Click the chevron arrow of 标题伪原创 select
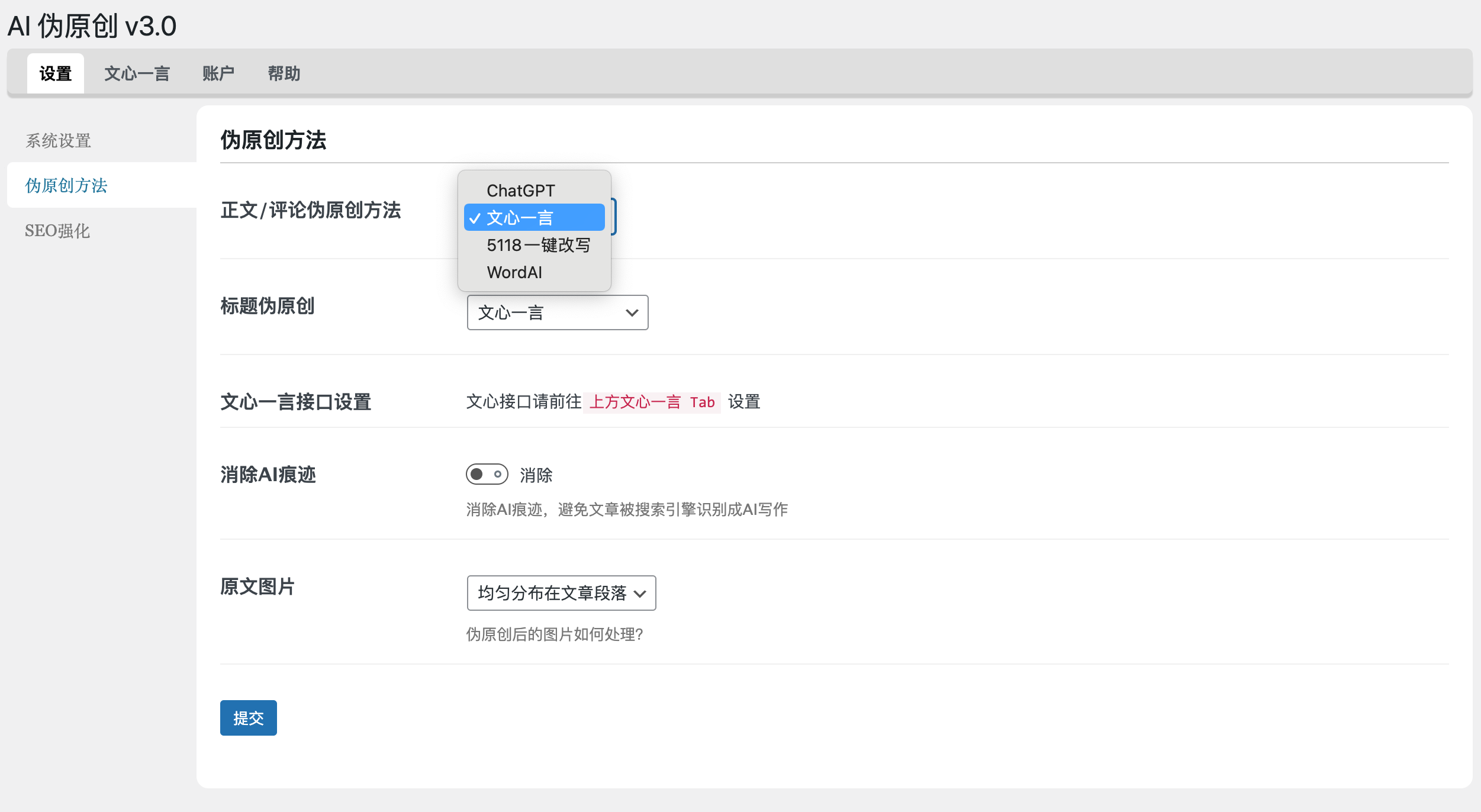 [x=632, y=312]
